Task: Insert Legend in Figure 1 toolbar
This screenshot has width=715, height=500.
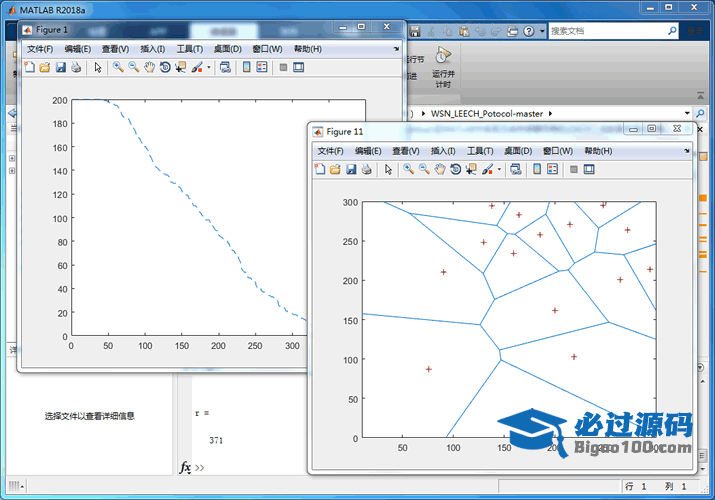Action: tap(262, 67)
